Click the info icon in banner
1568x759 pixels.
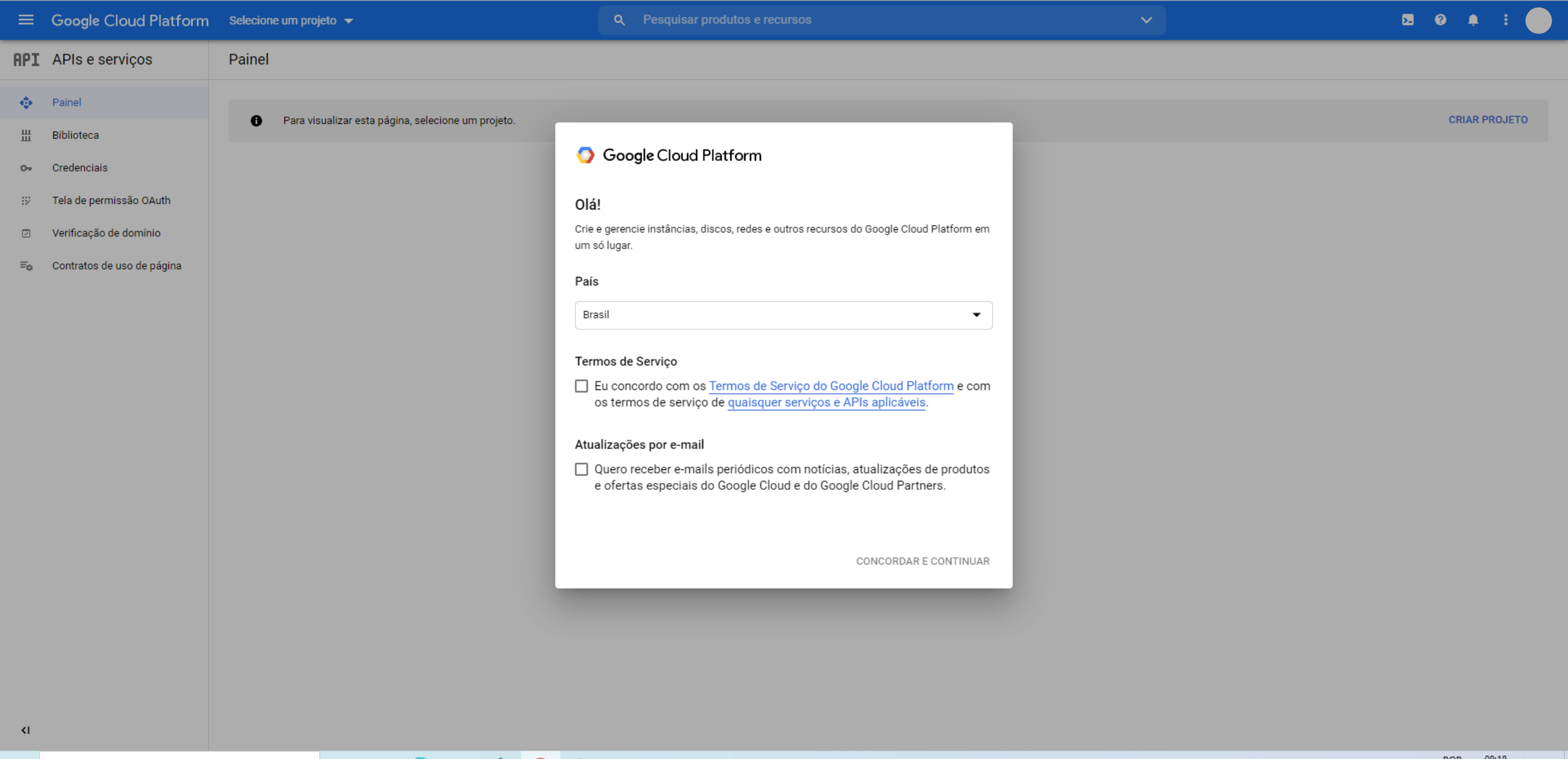256,120
